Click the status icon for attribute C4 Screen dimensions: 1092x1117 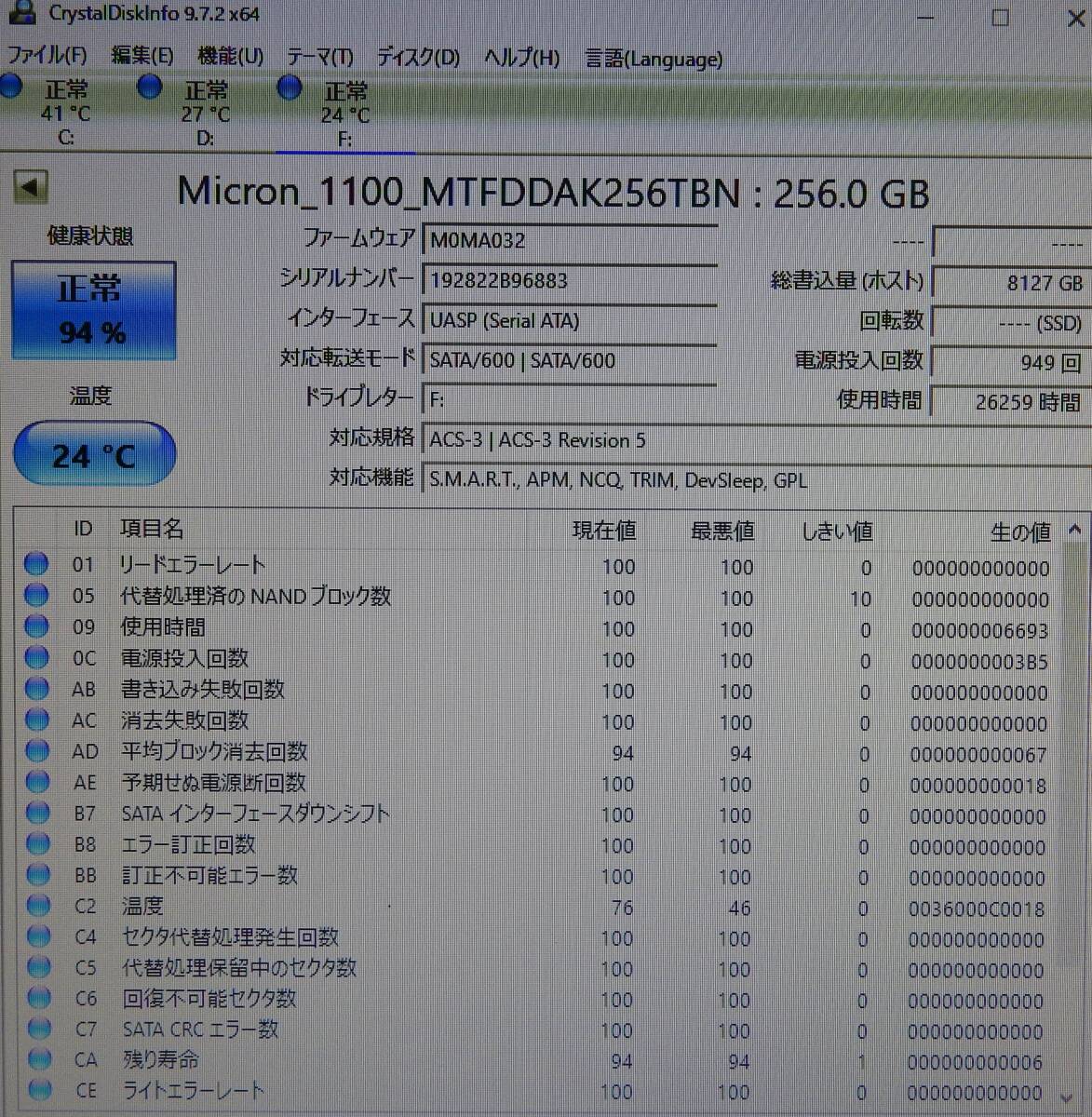(x=39, y=935)
